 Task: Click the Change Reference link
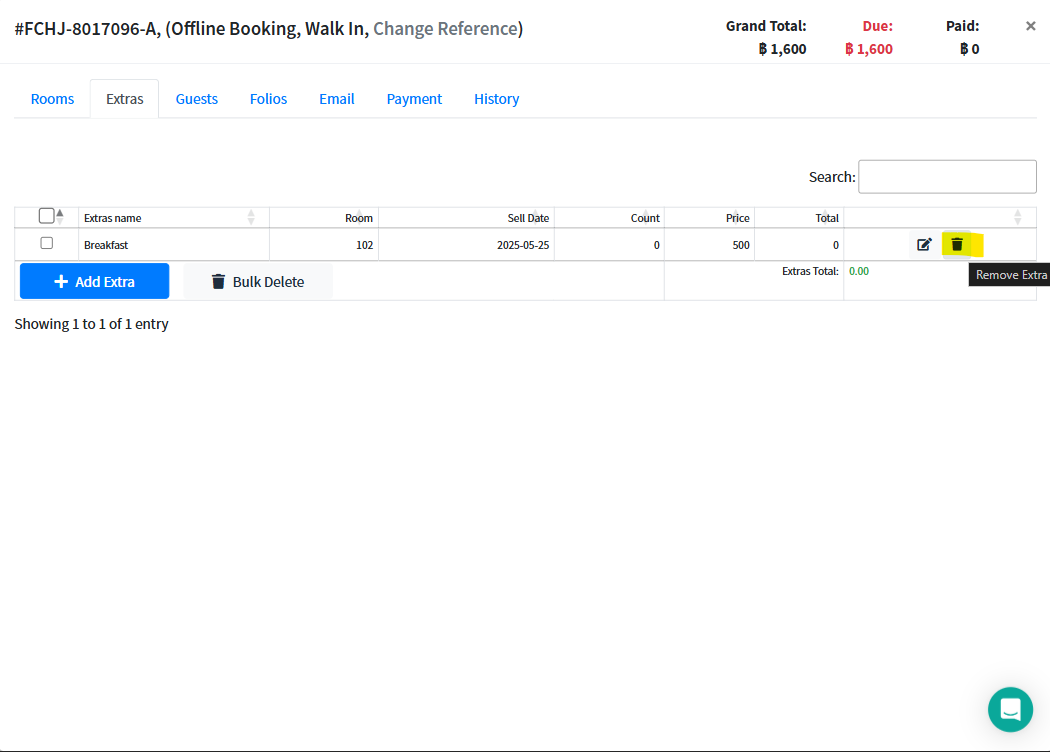pyautogui.click(x=445, y=29)
